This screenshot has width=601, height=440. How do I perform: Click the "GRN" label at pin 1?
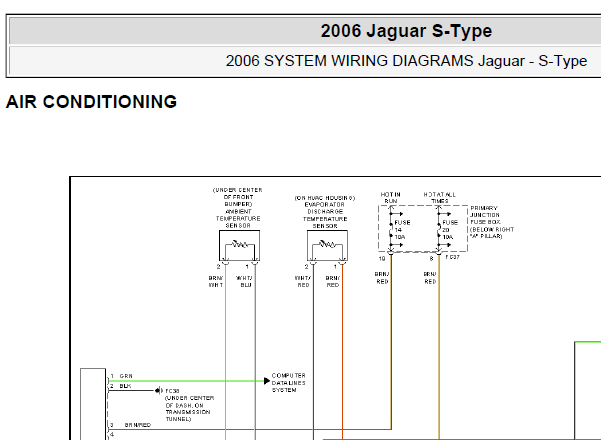(x=126, y=376)
